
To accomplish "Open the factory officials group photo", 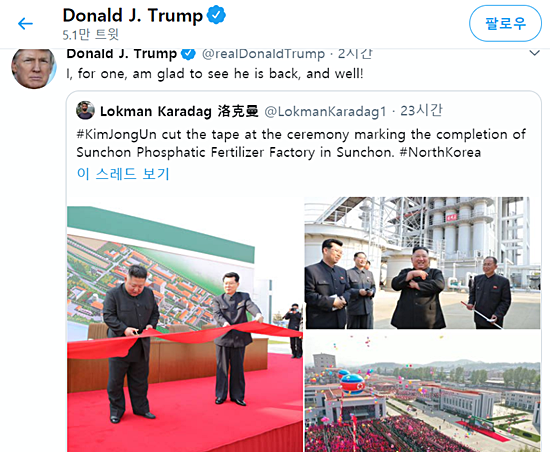I will click(423, 263).
